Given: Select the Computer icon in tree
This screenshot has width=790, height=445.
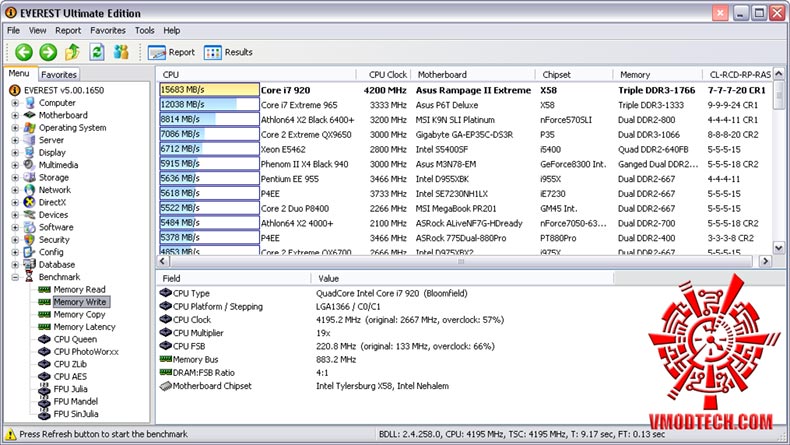Looking at the screenshot, I should point(30,103).
